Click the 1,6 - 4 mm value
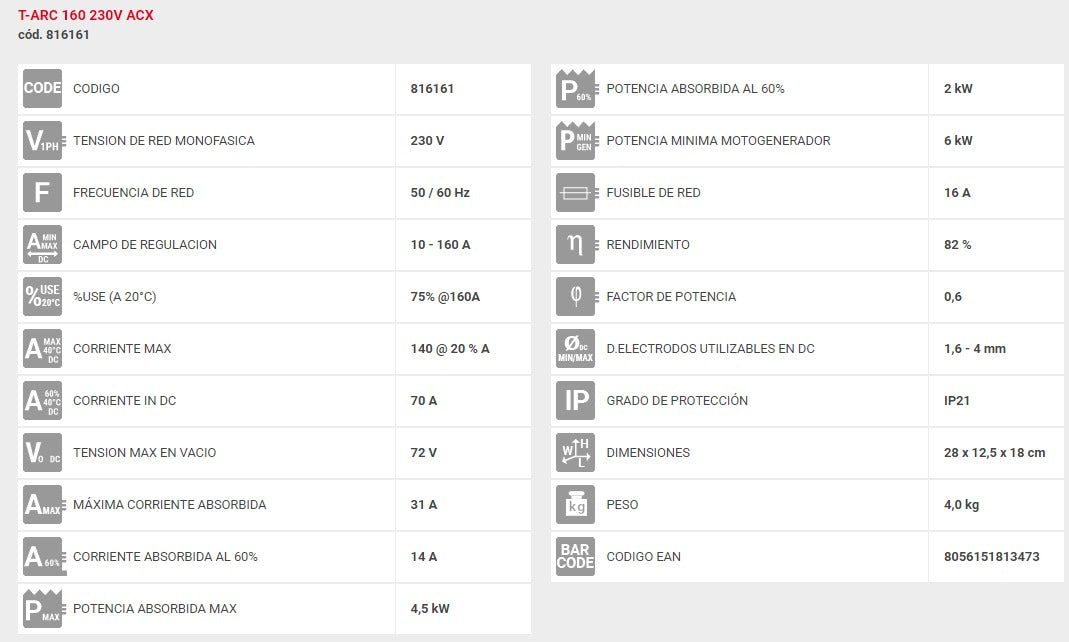This screenshot has height=642, width=1069. pyautogui.click(x=975, y=349)
